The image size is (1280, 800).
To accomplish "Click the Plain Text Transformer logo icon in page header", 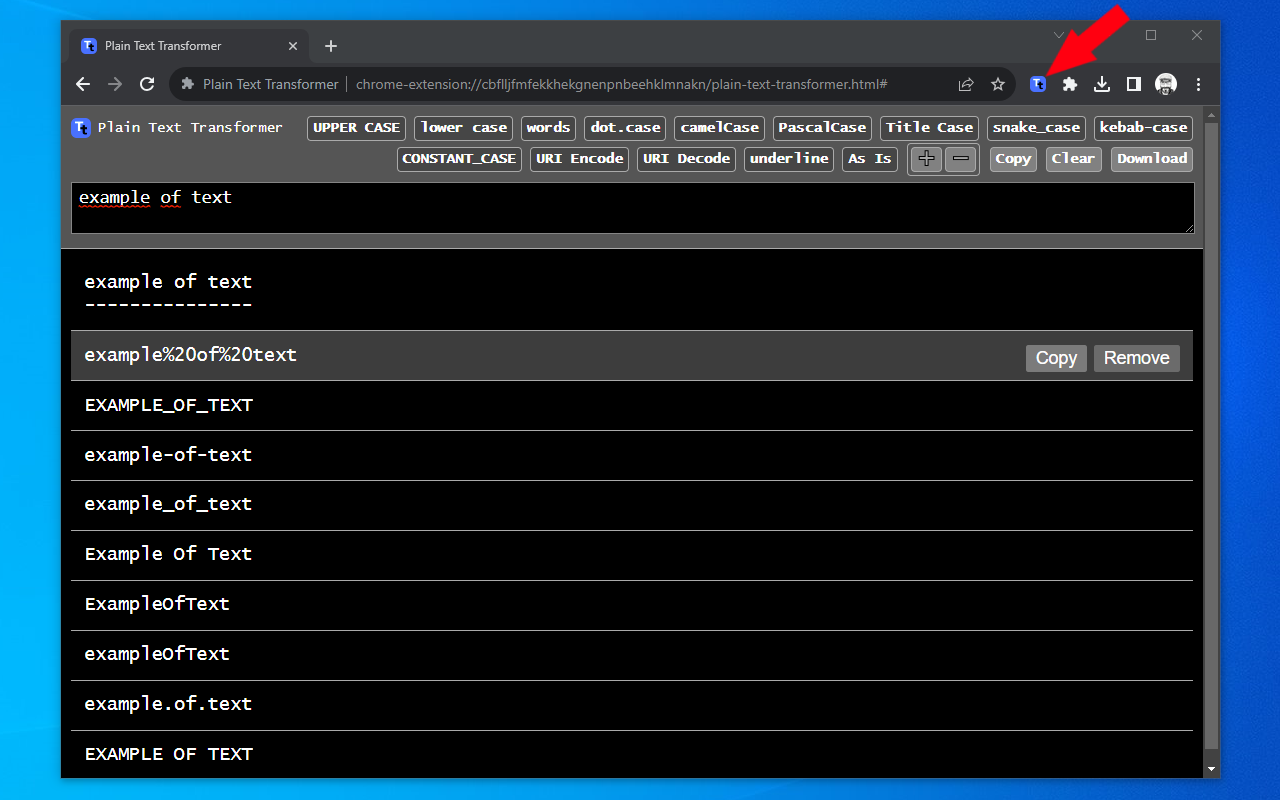I will tap(81, 128).
